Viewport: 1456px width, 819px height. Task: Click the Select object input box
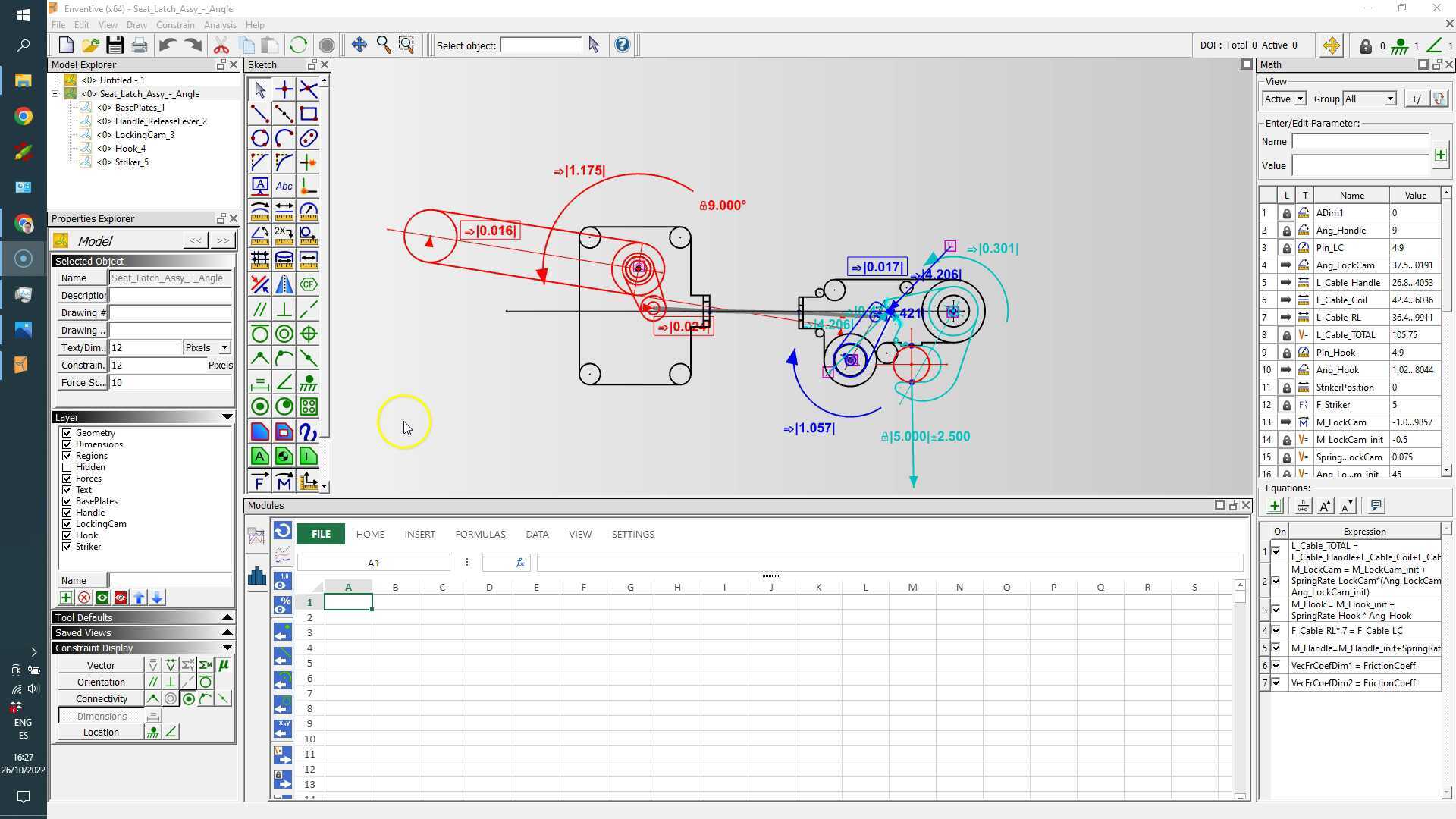(x=541, y=45)
